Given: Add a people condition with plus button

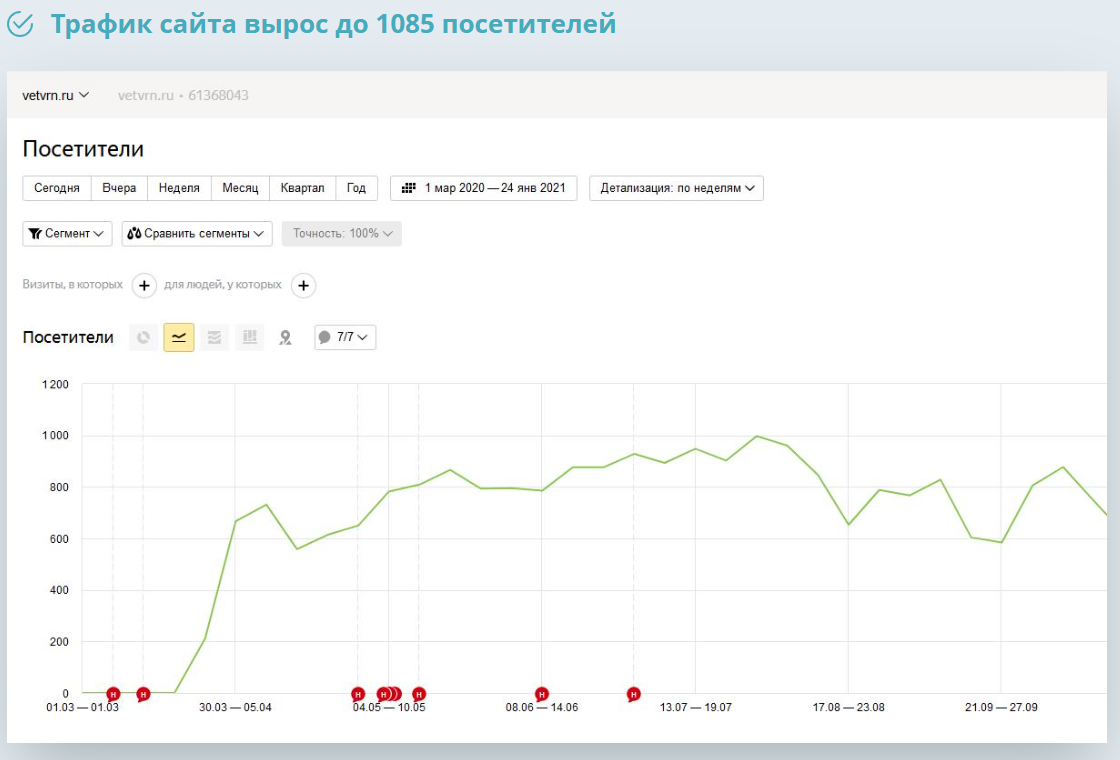Looking at the screenshot, I should 304,285.
